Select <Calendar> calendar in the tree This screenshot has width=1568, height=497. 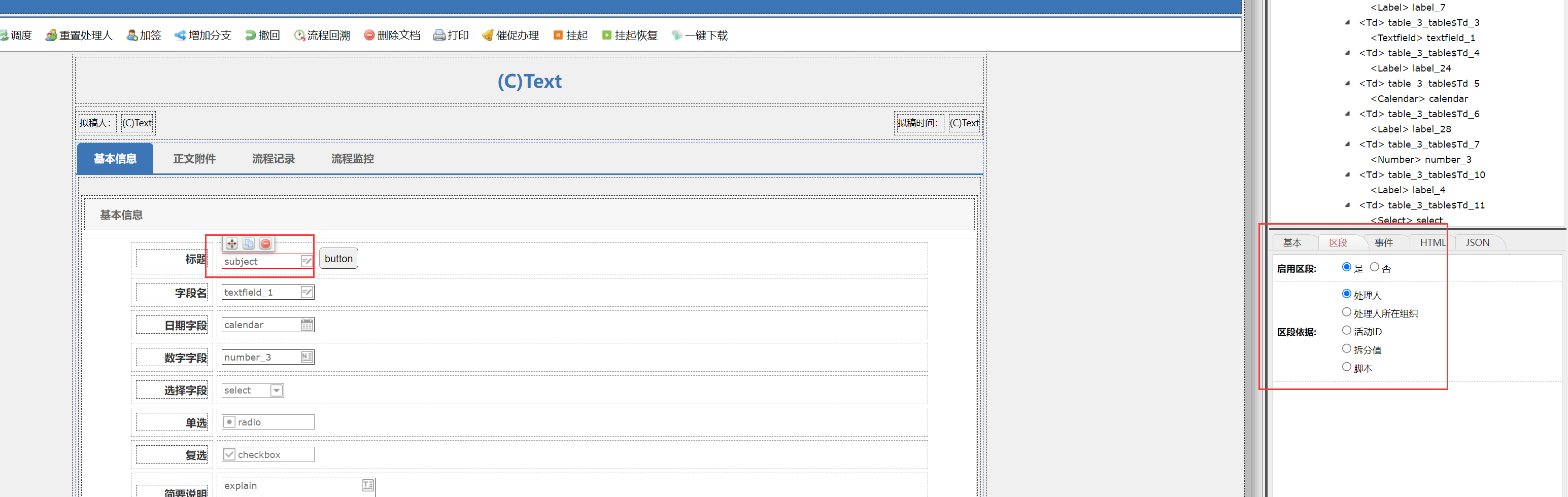[1419, 98]
